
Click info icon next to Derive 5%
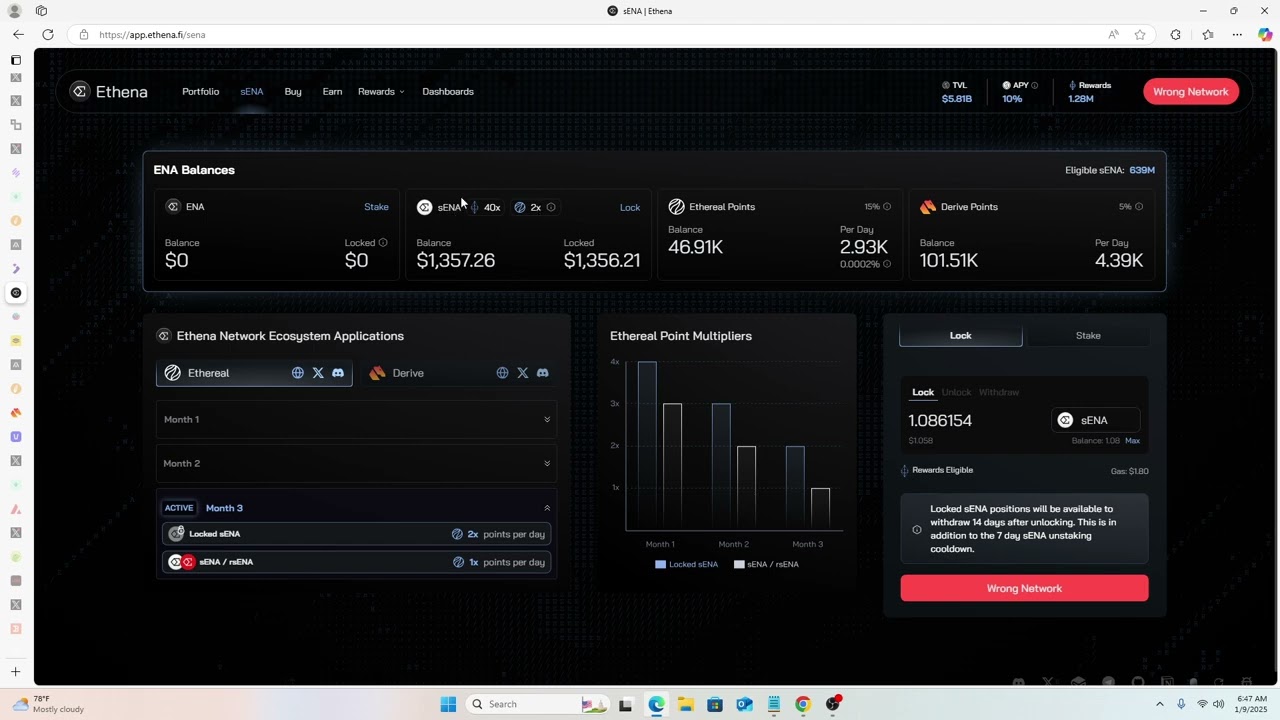[1139, 207]
